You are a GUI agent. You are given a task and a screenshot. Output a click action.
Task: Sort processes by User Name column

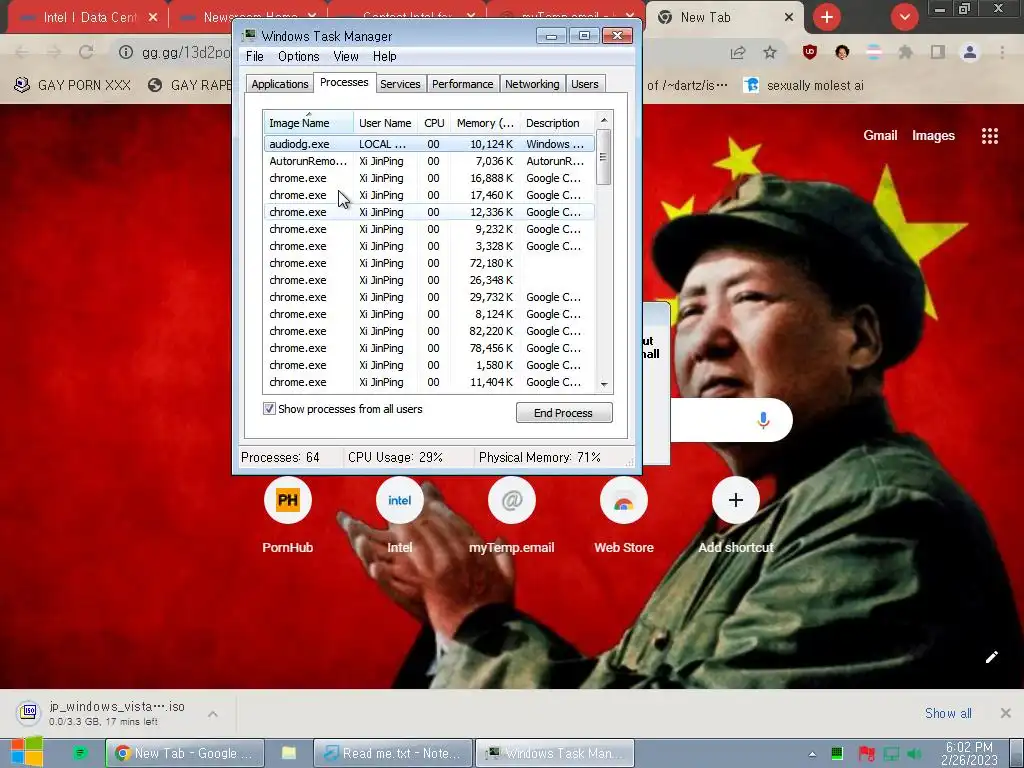[x=385, y=123]
